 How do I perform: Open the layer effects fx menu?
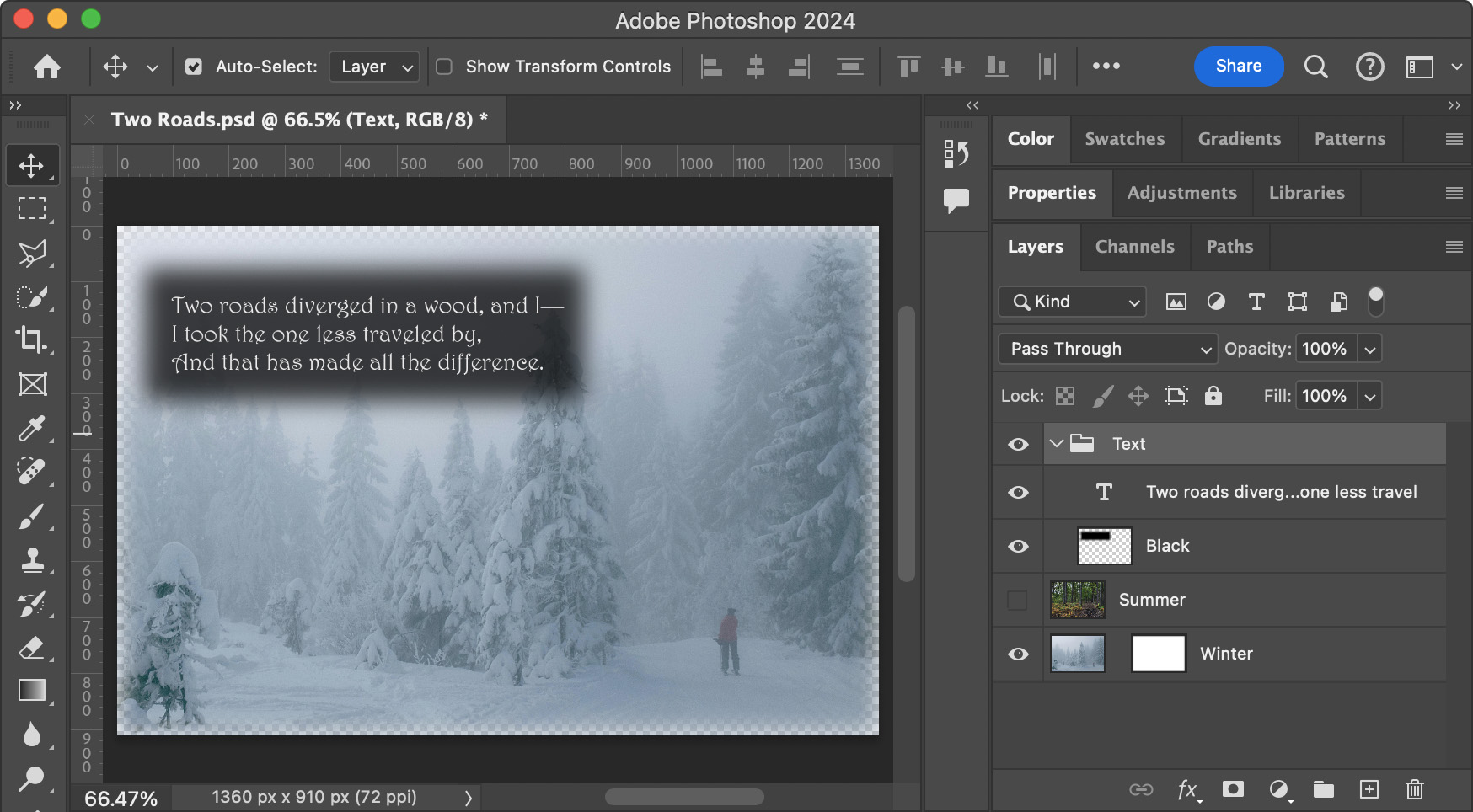(x=1187, y=789)
